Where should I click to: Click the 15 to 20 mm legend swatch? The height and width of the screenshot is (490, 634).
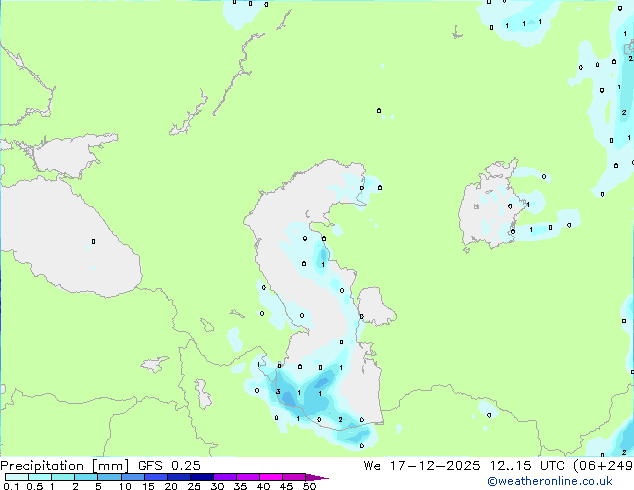tap(155, 477)
